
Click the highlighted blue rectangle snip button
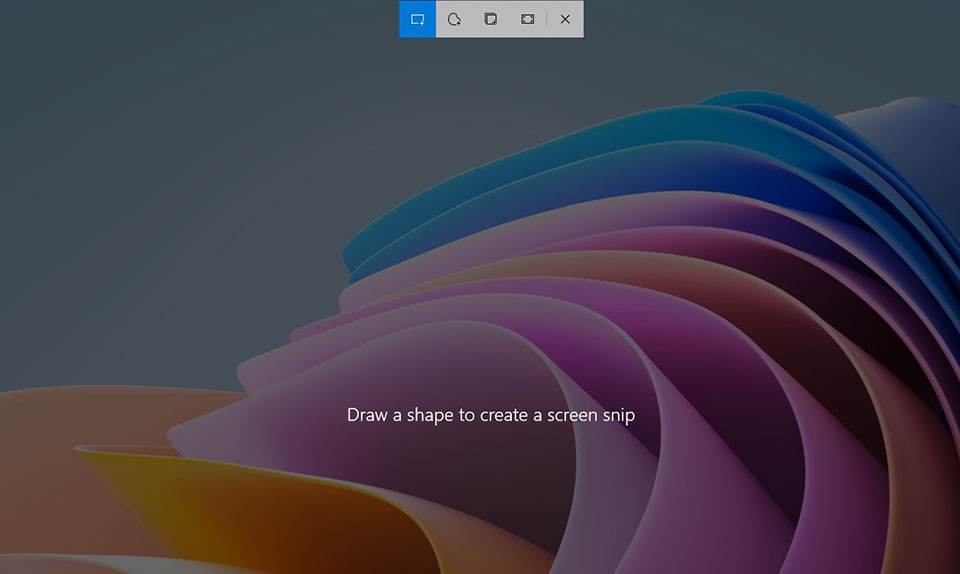click(x=418, y=19)
